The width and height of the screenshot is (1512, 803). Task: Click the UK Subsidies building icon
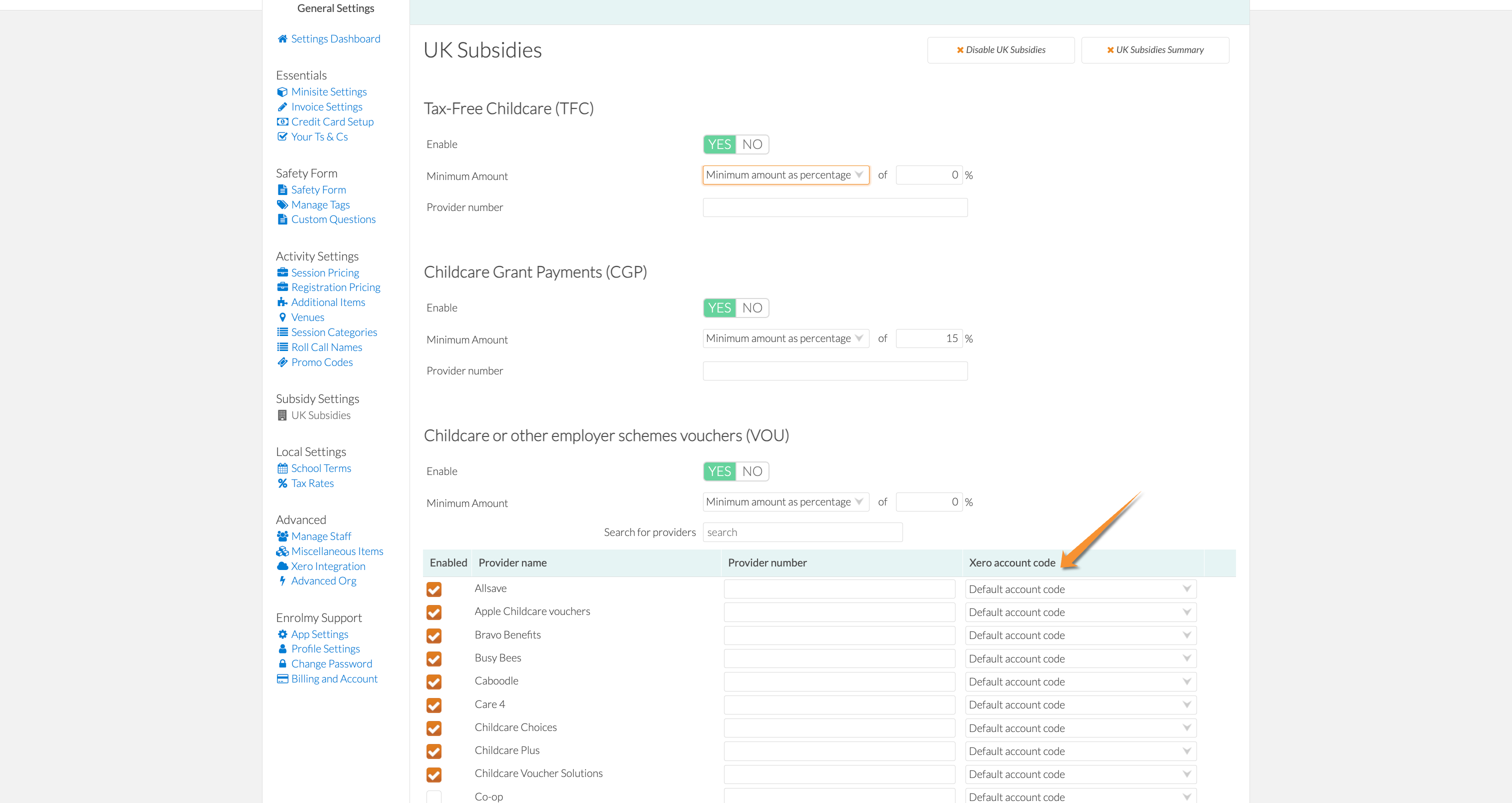pyautogui.click(x=282, y=415)
